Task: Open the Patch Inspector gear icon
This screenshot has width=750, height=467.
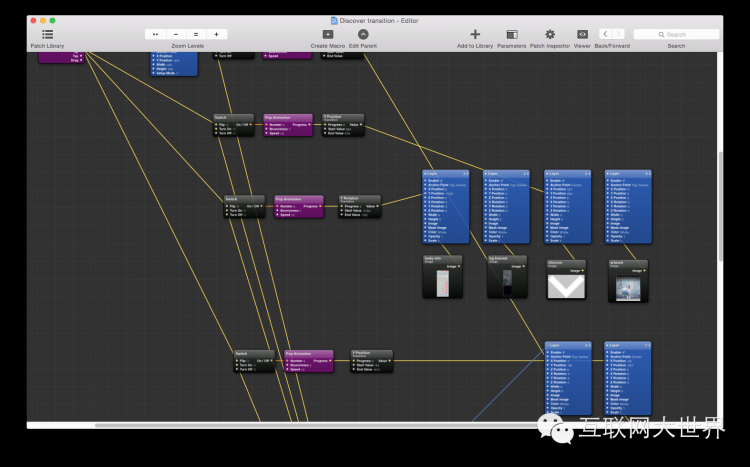Action: coord(549,34)
